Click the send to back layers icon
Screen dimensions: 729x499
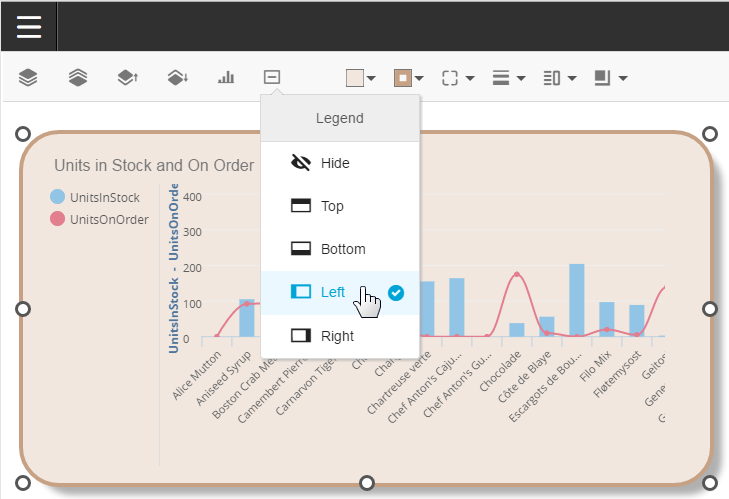78,77
